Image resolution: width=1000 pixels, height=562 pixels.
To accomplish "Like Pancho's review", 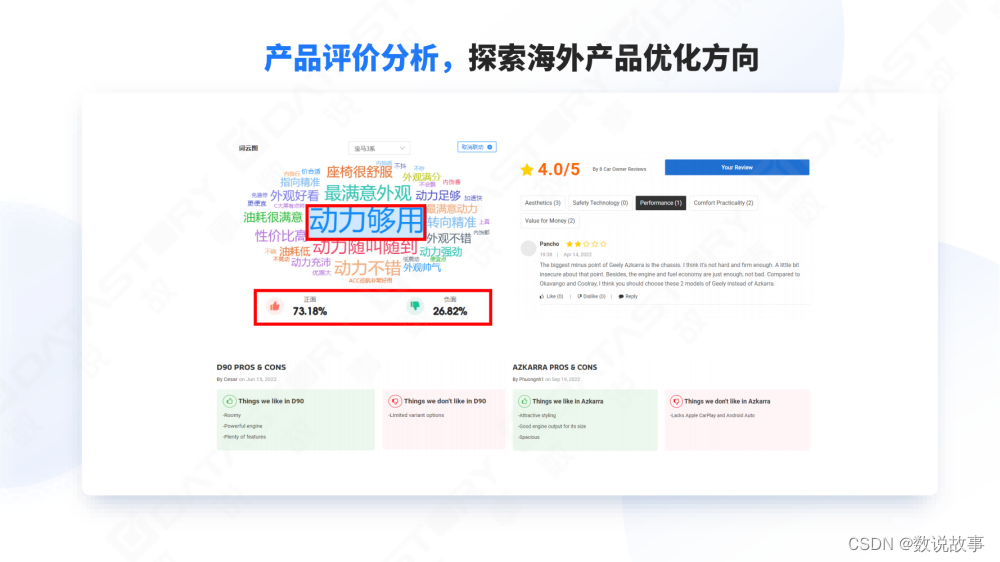I will [x=552, y=297].
